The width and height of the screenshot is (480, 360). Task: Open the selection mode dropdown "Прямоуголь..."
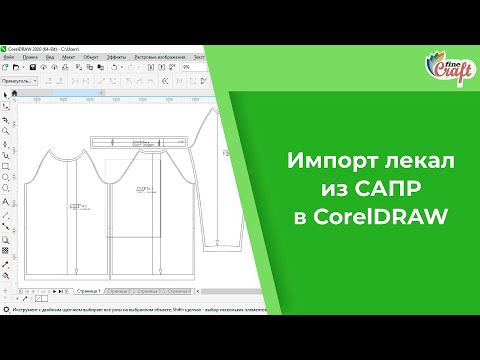click(x=19, y=81)
